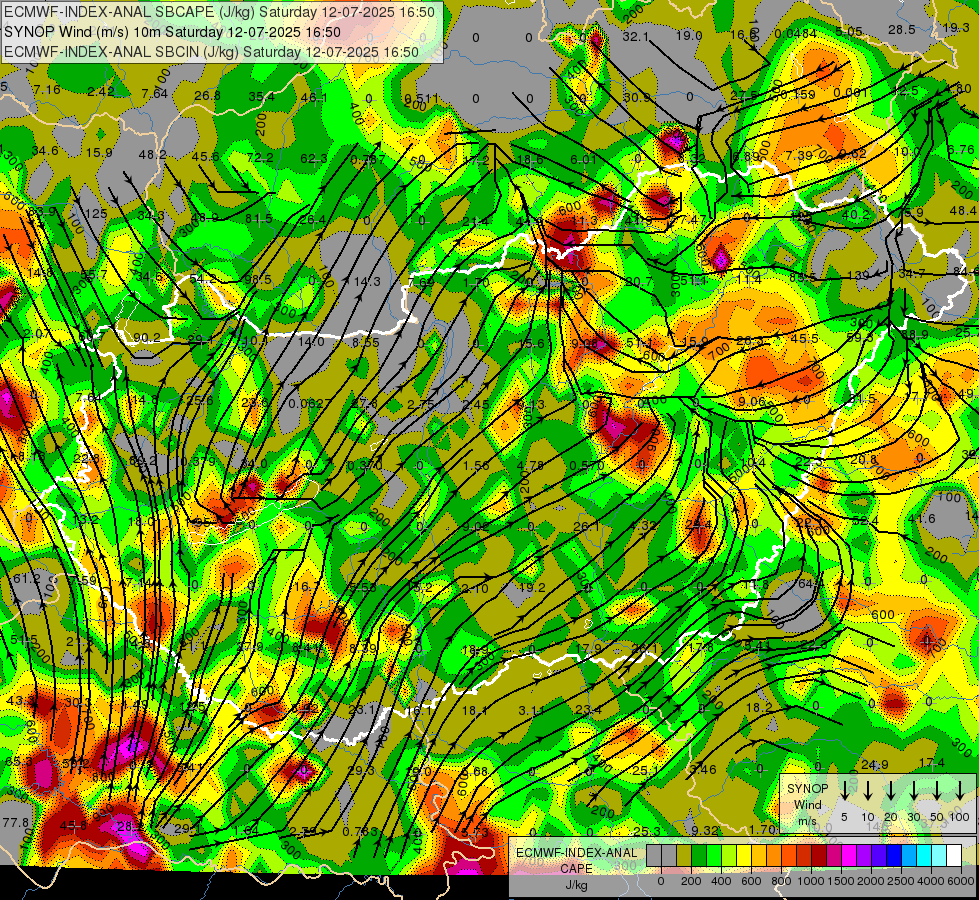Viewport: 979px width, 900px height.
Task: Pick the dark red 1000 CAPE swatch
Action: [x=819, y=856]
